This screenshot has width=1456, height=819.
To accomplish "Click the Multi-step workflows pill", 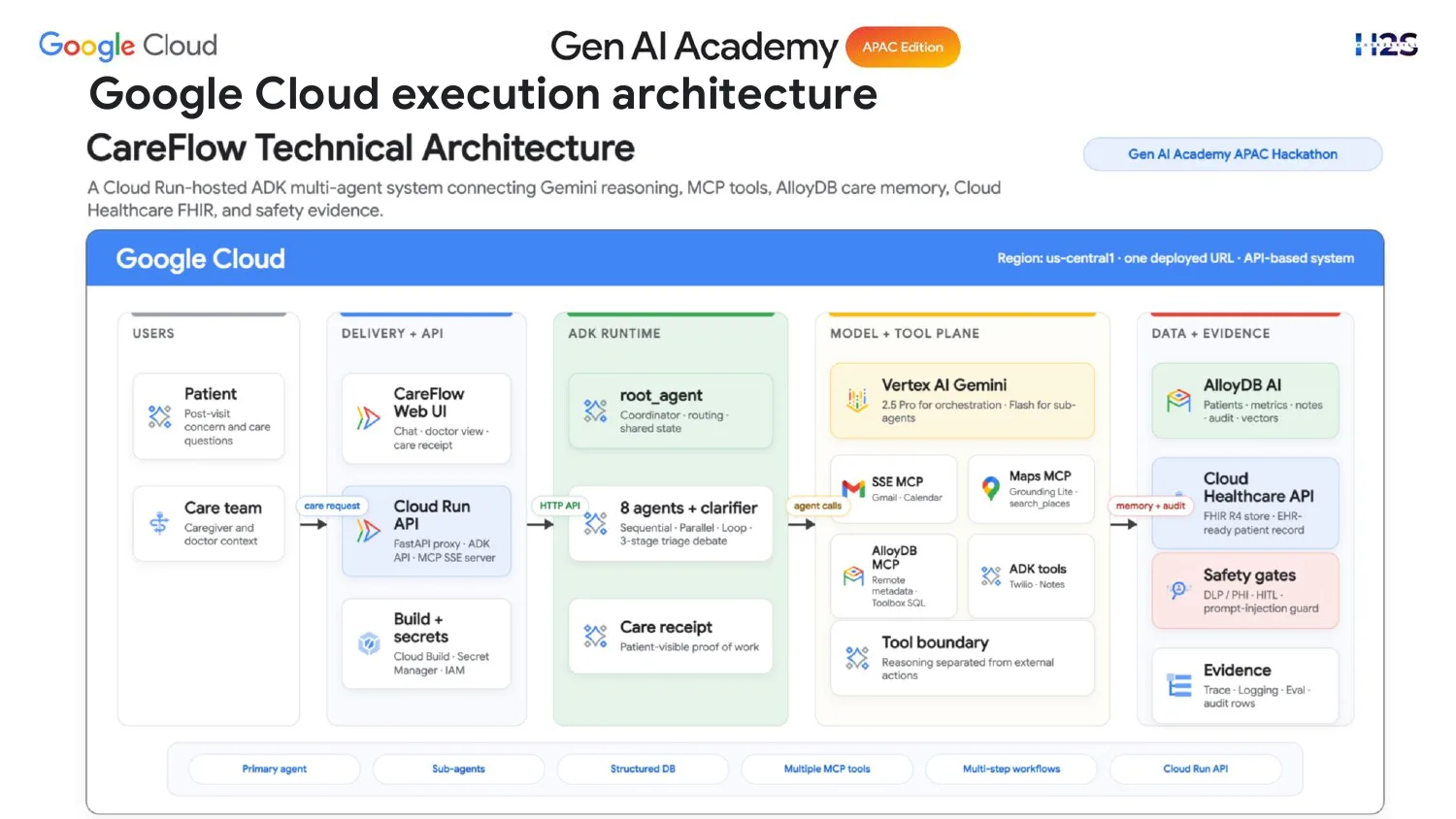I will 1011,769.
